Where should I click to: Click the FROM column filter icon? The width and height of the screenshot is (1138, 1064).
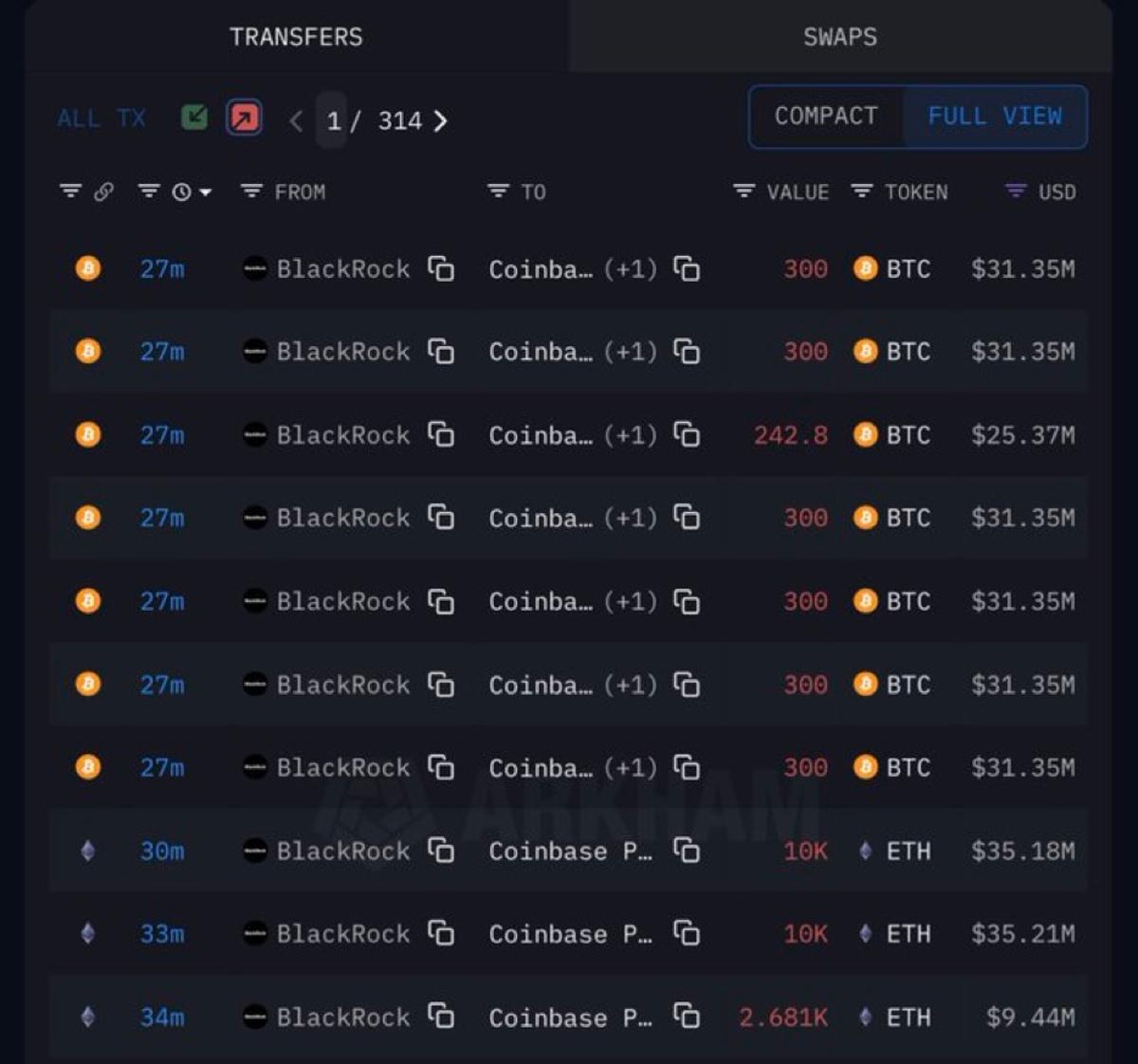coord(249,191)
